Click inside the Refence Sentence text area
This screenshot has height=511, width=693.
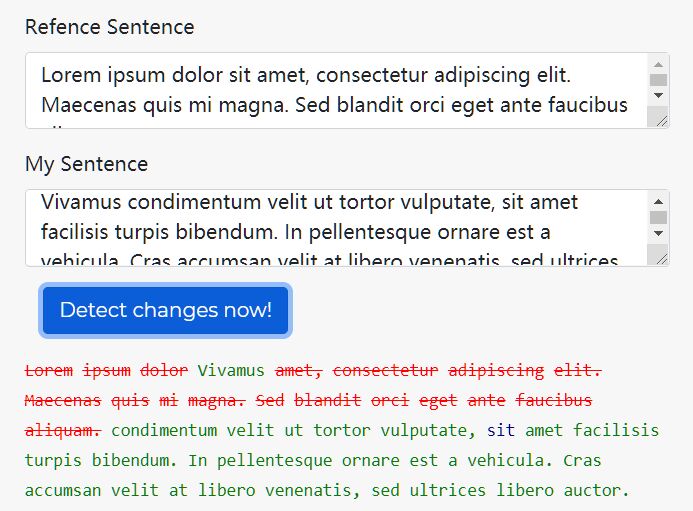[336, 91]
